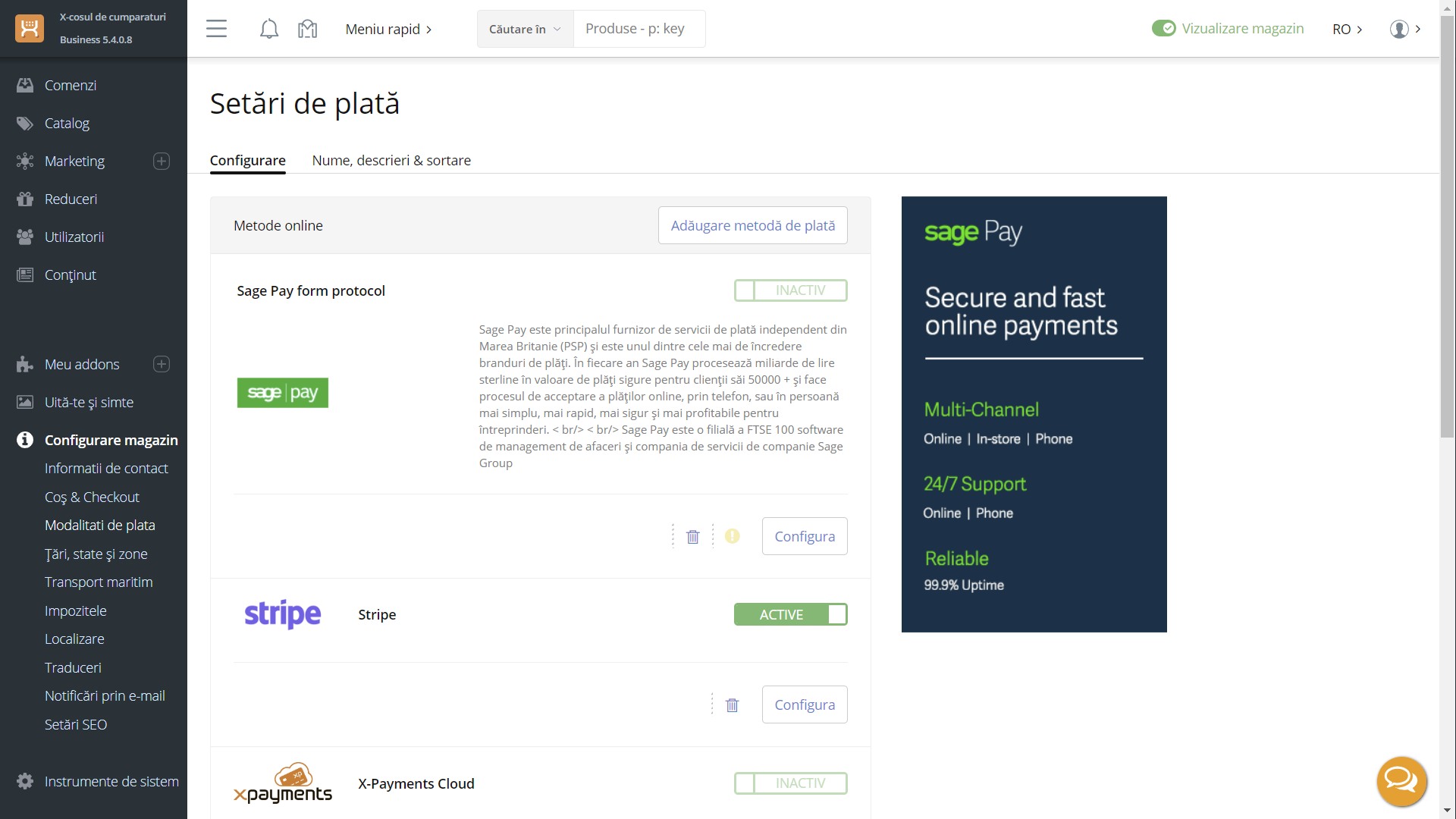Click Adăugare metodă de plată button
Viewport: 1456px width, 819px height.
pyautogui.click(x=752, y=225)
